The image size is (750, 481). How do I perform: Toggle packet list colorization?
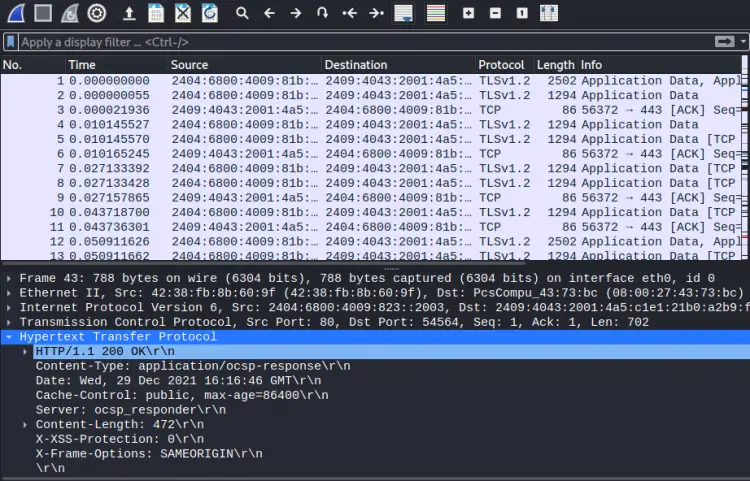[436, 13]
